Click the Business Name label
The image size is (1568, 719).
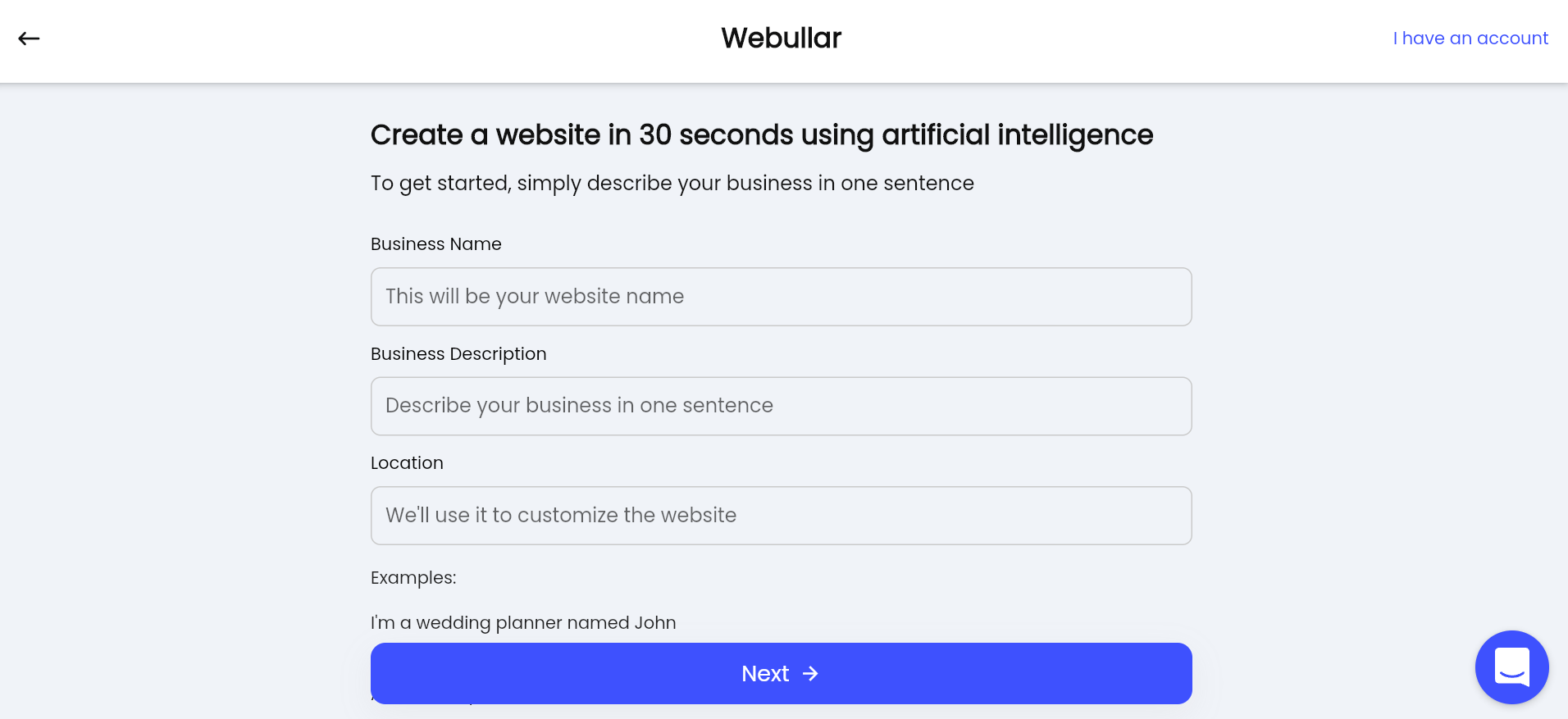[x=435, y=244]
